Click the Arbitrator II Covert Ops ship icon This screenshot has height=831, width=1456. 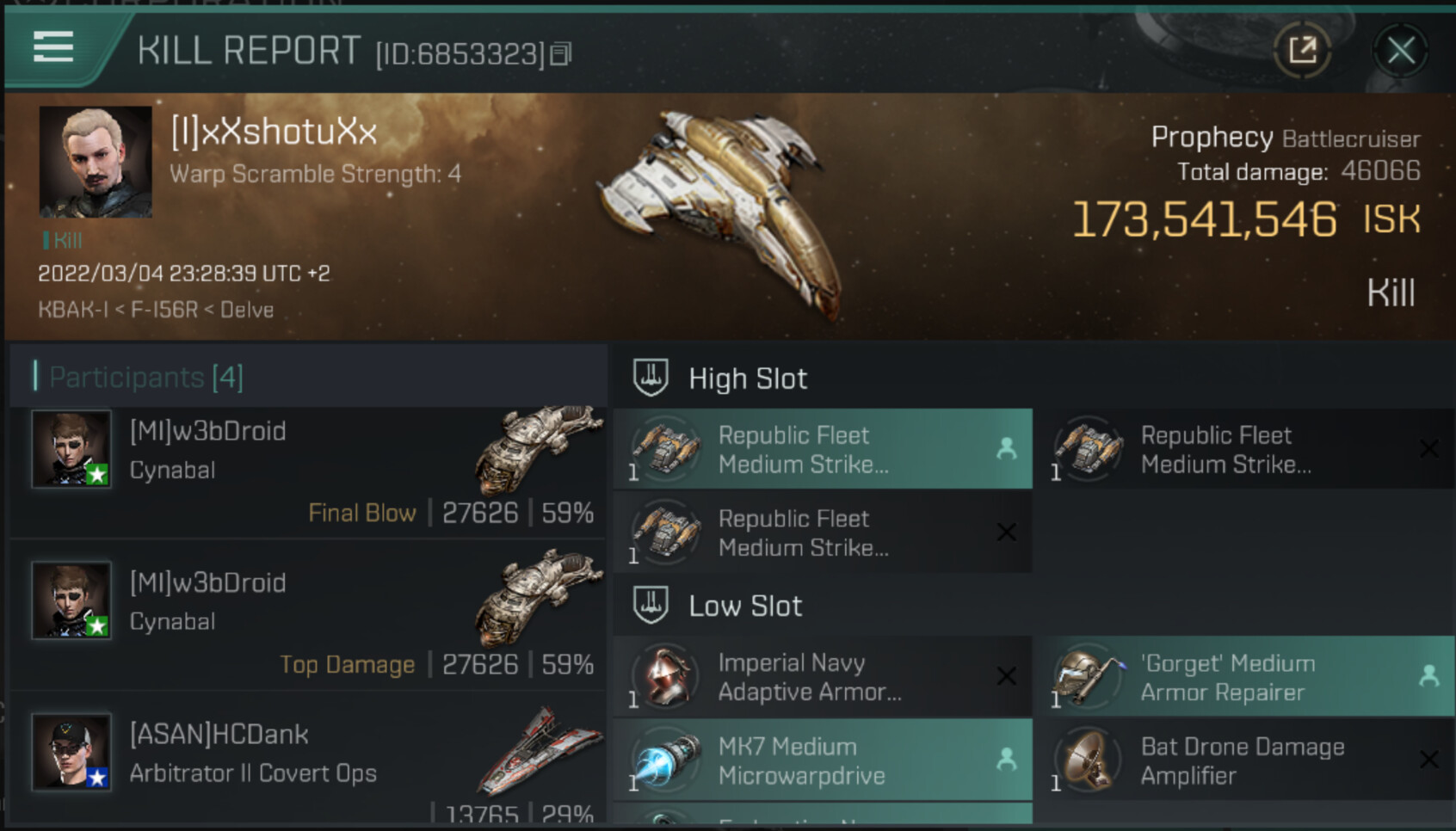click(x=539, y=750)
